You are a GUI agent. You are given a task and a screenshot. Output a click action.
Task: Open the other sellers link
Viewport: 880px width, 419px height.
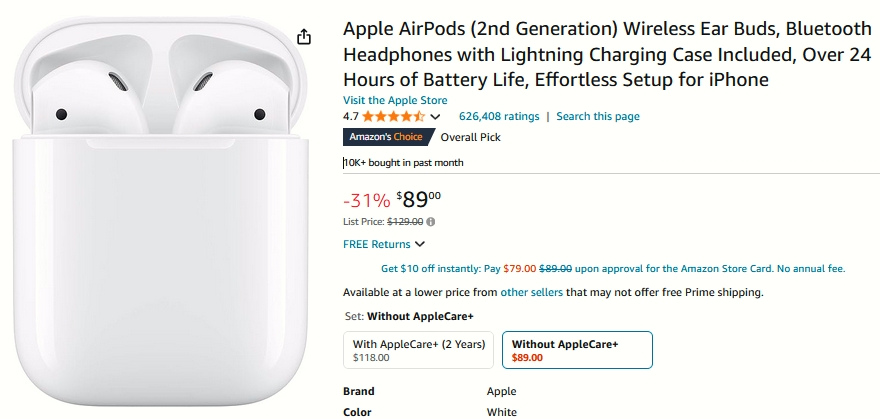[x=531, y=293]
